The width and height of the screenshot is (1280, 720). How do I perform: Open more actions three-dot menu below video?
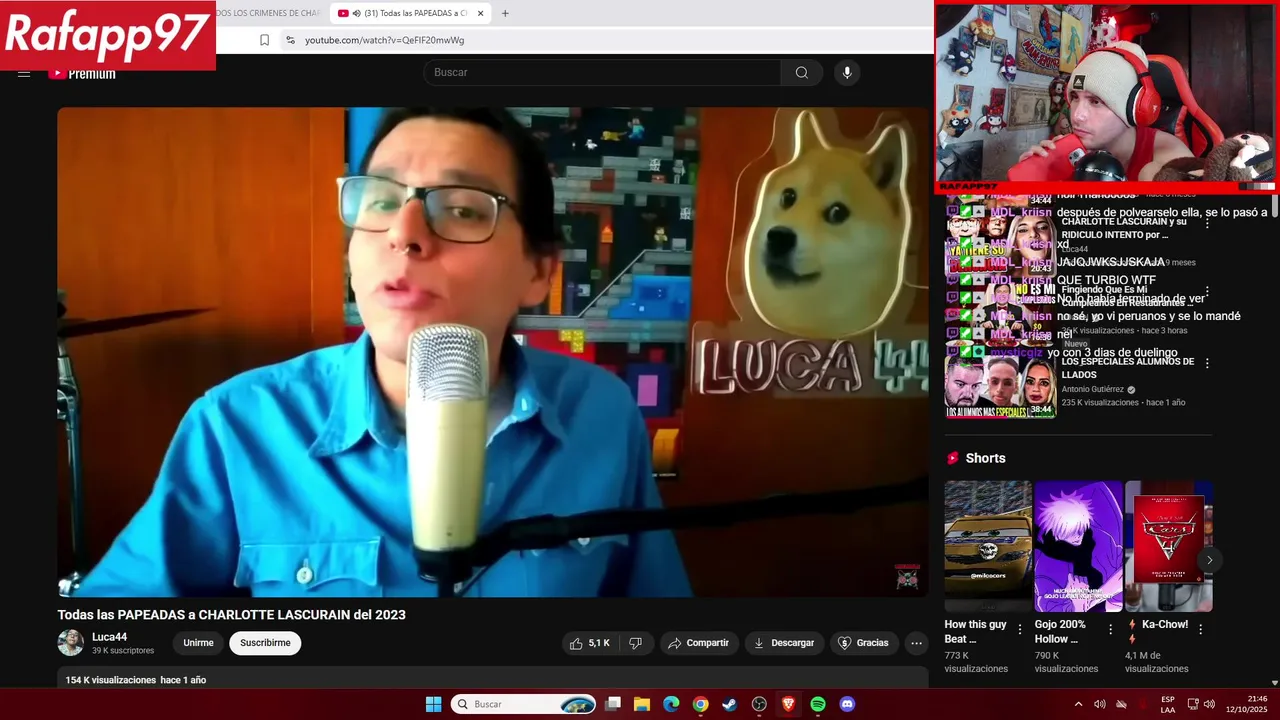click(916, 643)
